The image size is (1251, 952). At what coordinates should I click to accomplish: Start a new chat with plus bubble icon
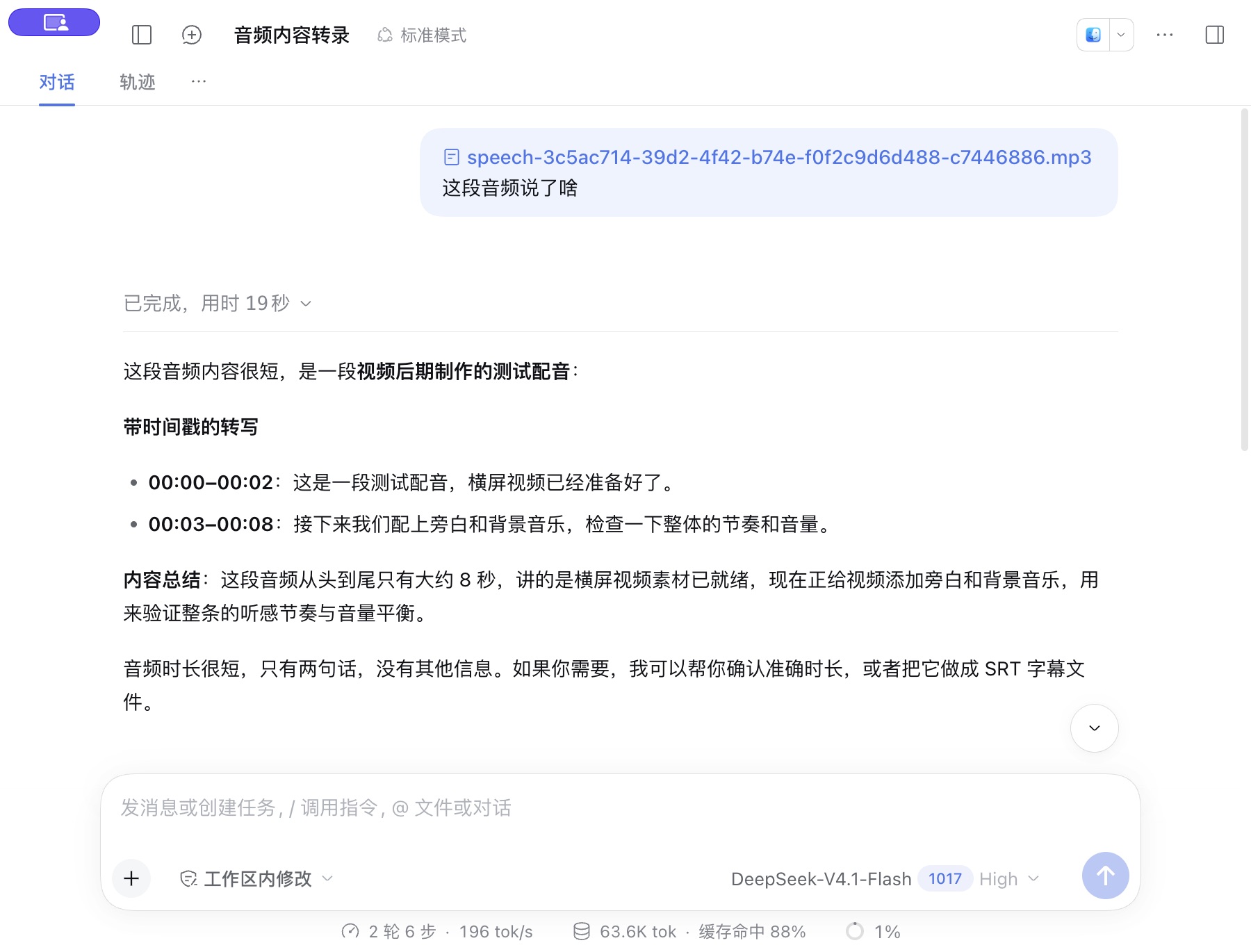tap(191, 35)
